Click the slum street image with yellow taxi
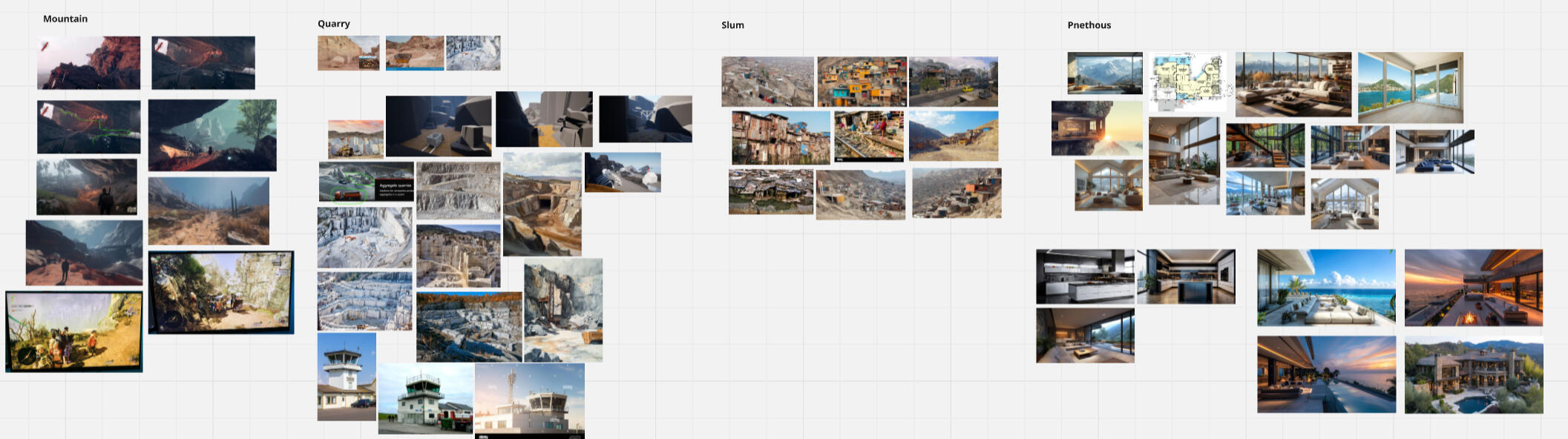 point(953,82)
